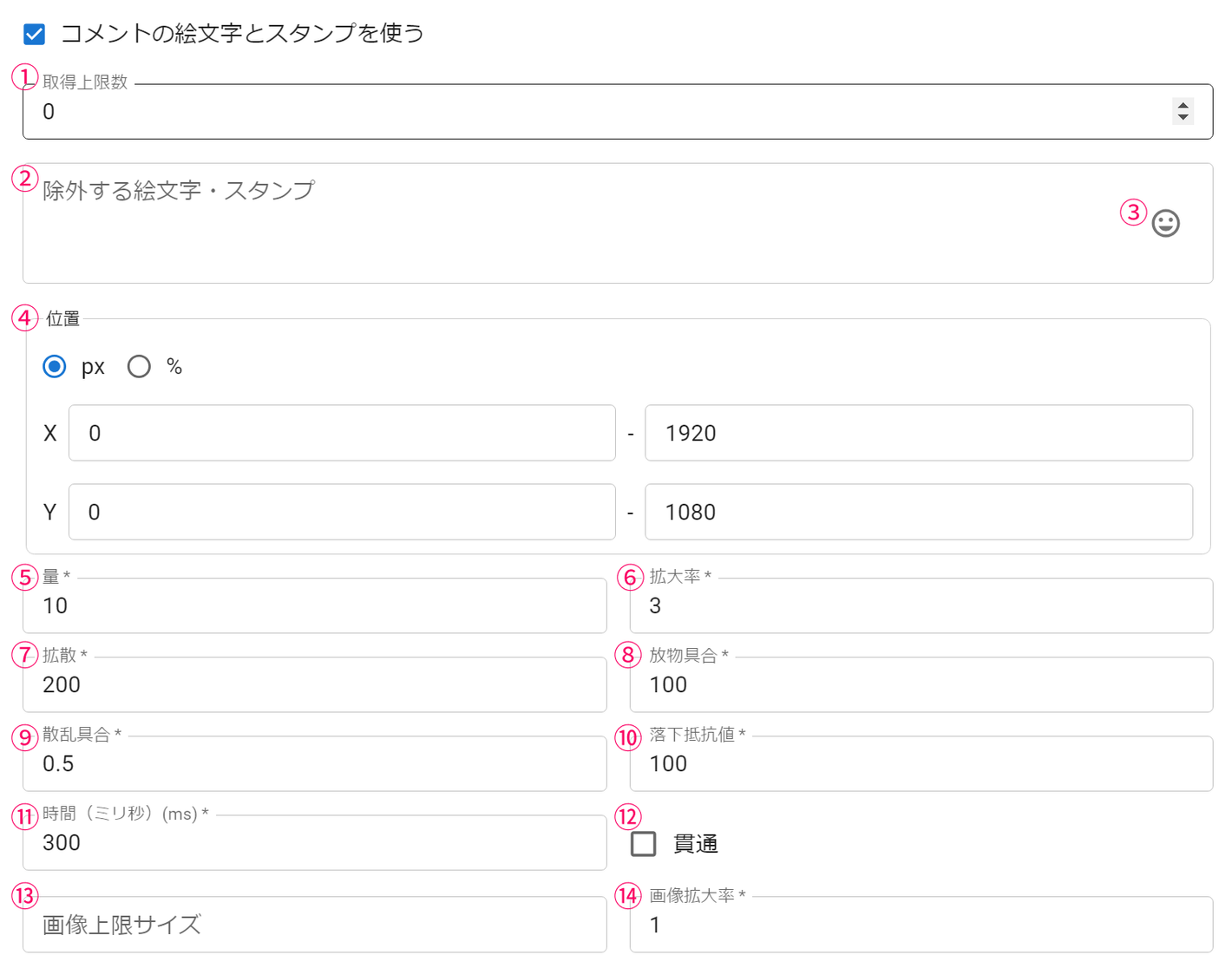
Task: Decrease 取得上限数 with the down arrow
Action: [x=1183, y=117]
